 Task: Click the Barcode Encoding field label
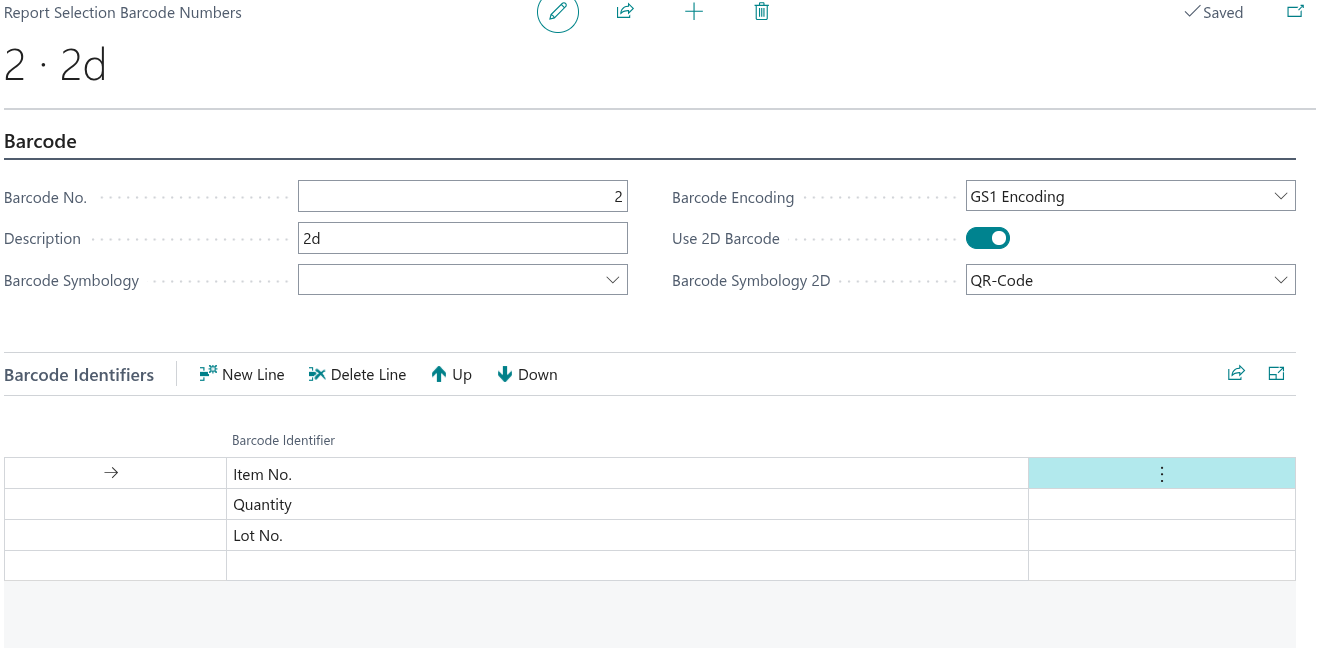[733, 197]
